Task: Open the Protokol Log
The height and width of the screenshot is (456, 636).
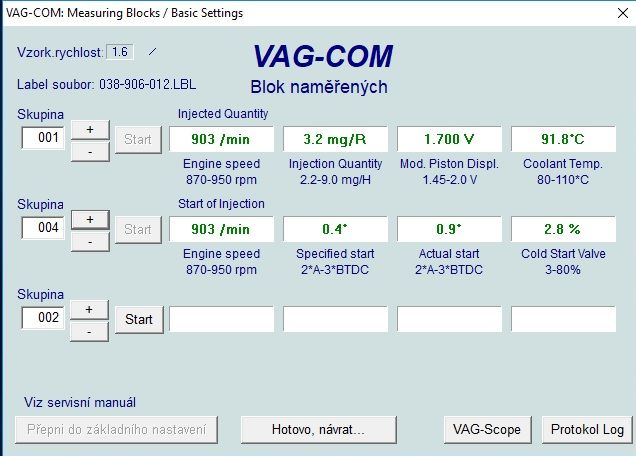Action: [x=587, y=429]
